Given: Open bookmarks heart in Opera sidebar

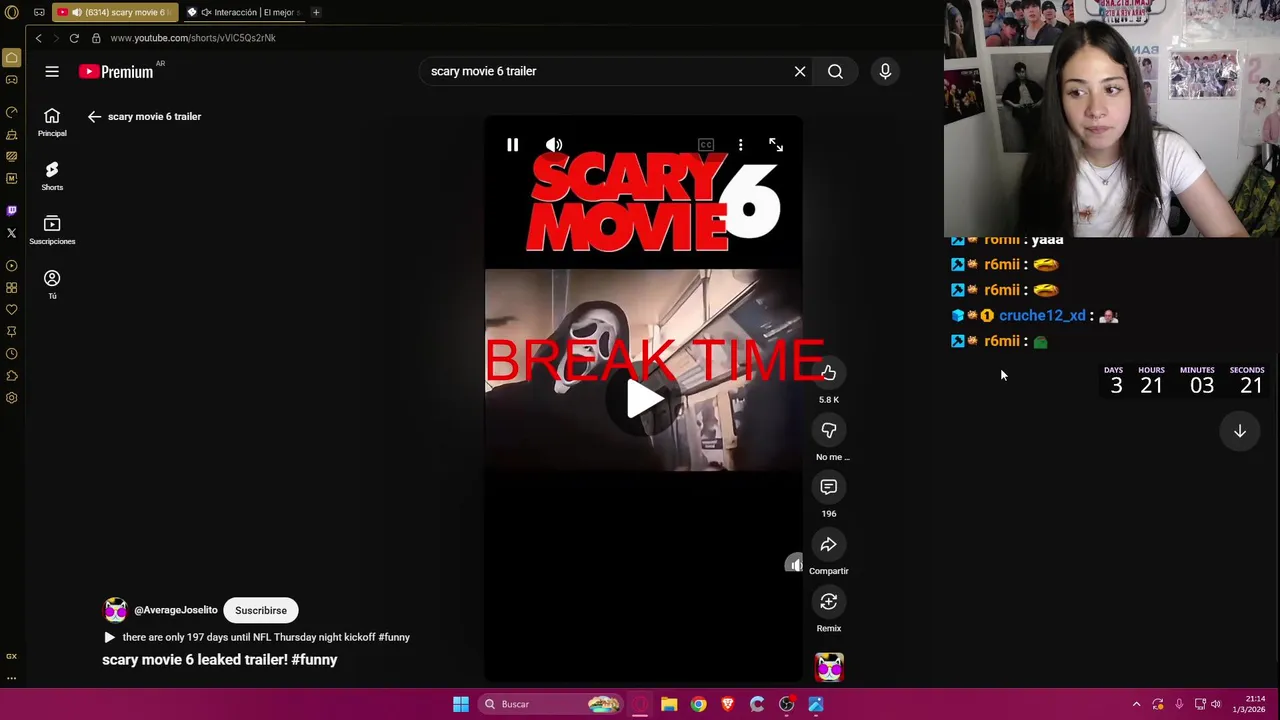Looking at the screenshot, I should pos(12,310).
